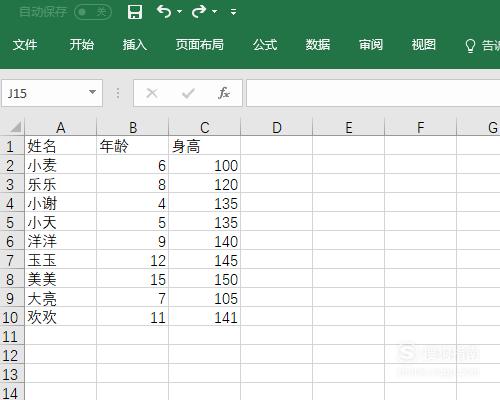Click height cell with value 145
The width and height of the screenshot is (500, 400).
pos(205,260)
